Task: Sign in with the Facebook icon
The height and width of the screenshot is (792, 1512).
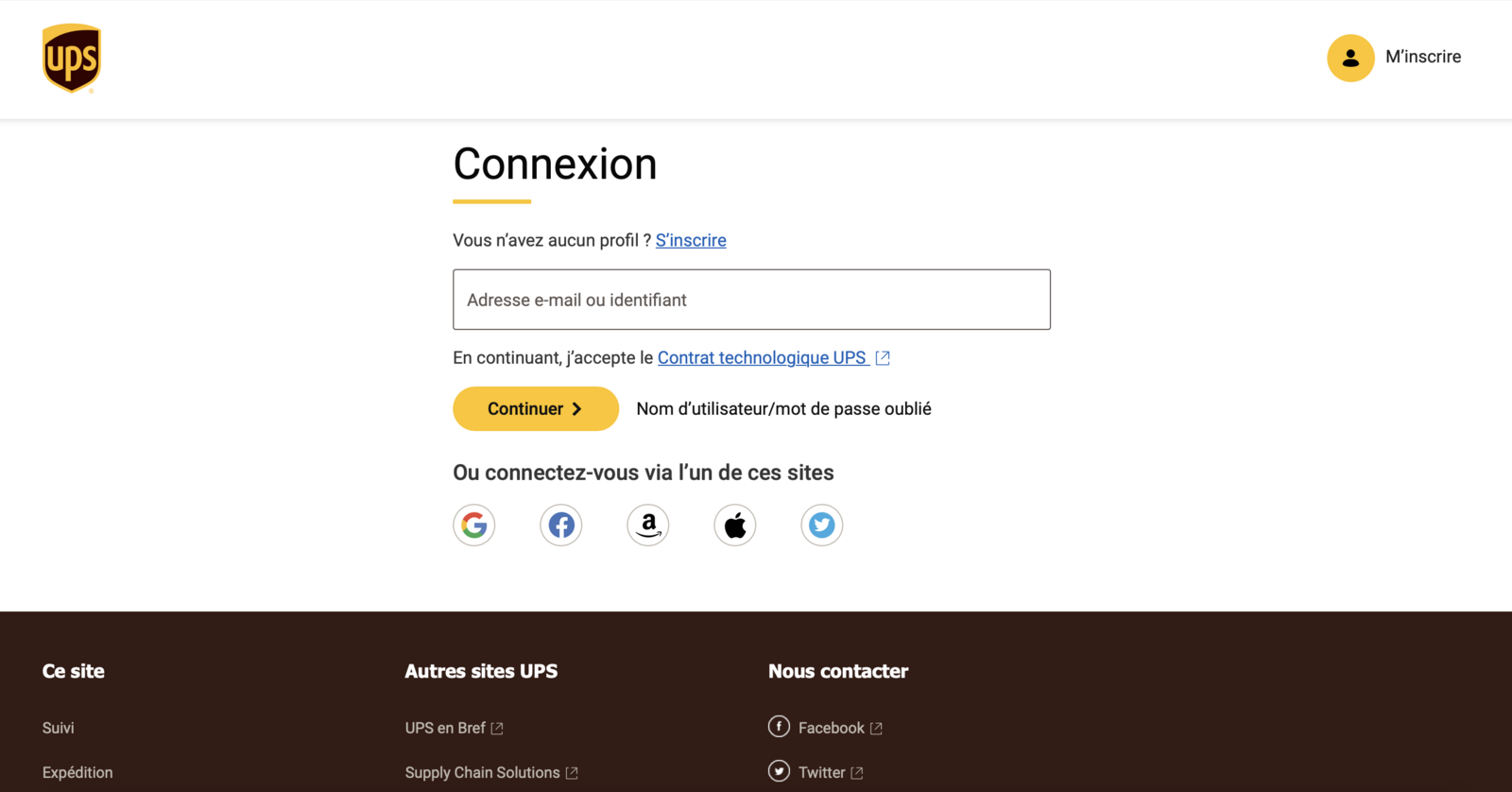Action: pyautogui.click(x=561, y=525)
